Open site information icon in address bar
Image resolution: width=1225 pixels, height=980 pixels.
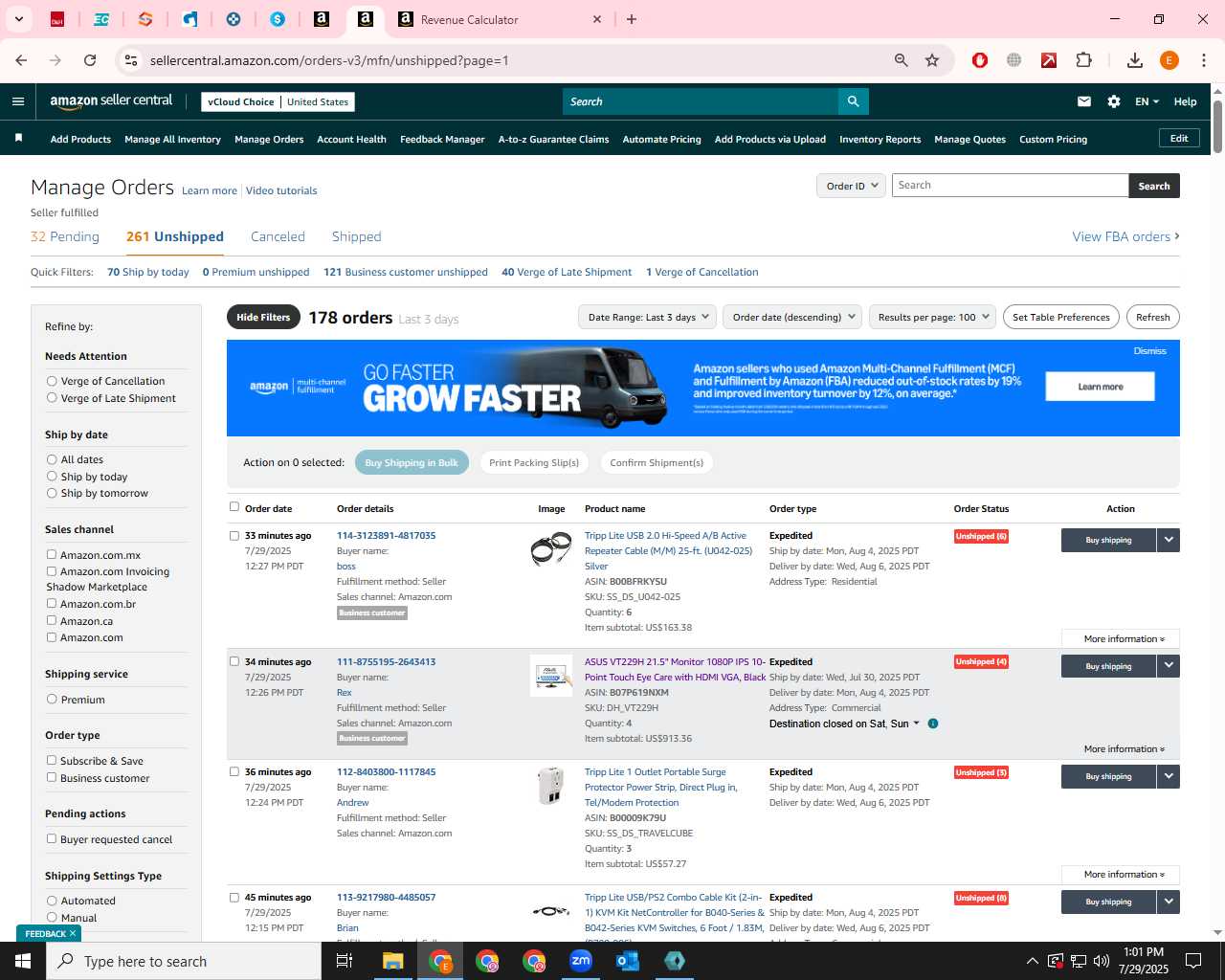tap(131, 60)
